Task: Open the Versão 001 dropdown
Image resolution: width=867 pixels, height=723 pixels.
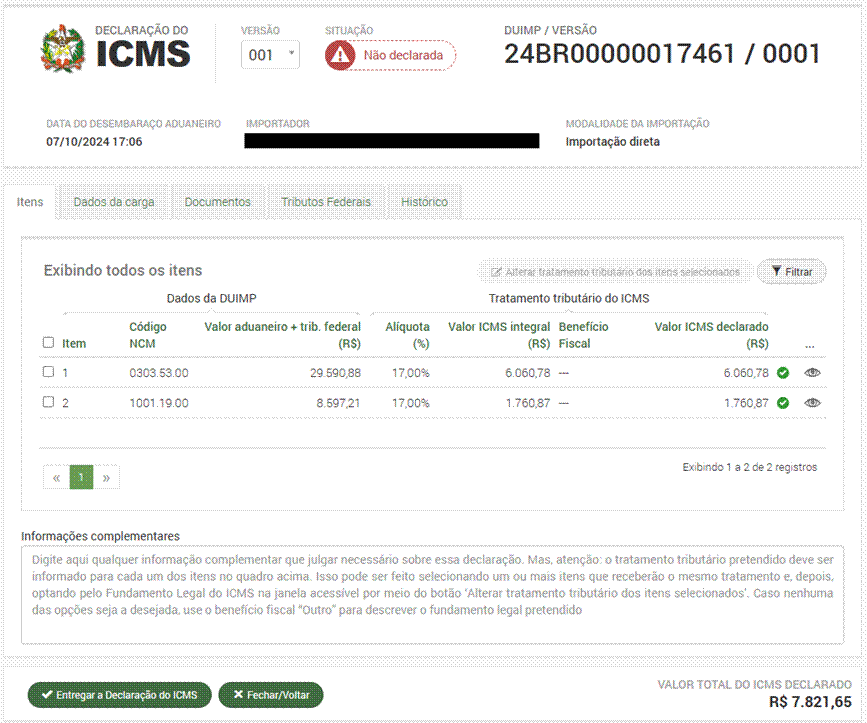Action: pos(270,55)
